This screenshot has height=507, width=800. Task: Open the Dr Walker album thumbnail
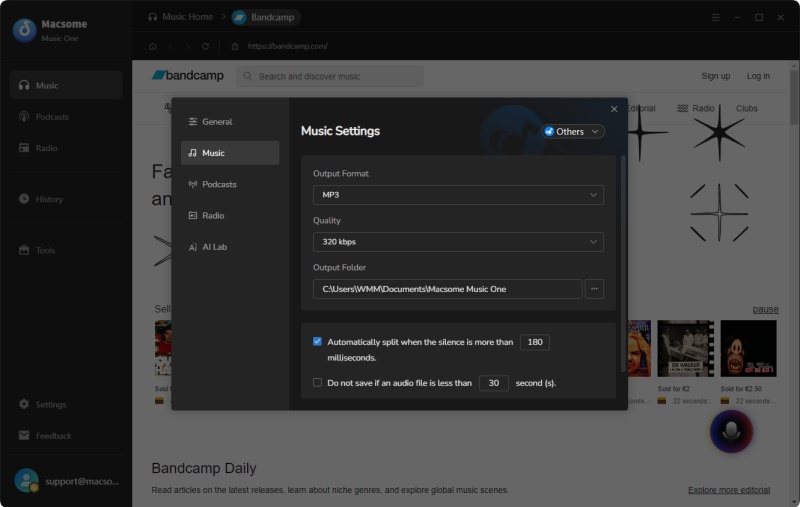[685, 348]
